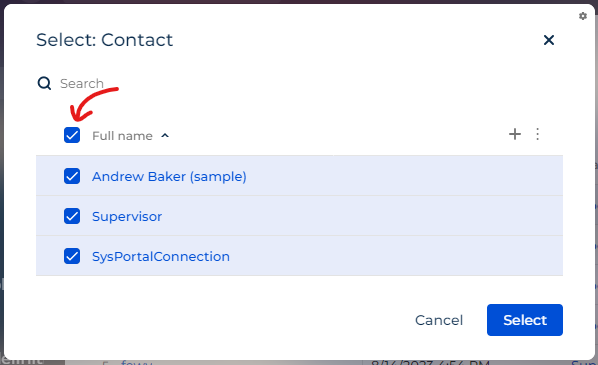Screen dimensions: 598x365
Task: Toggle the select-all checkbox beside Full name
Action: 72,135
